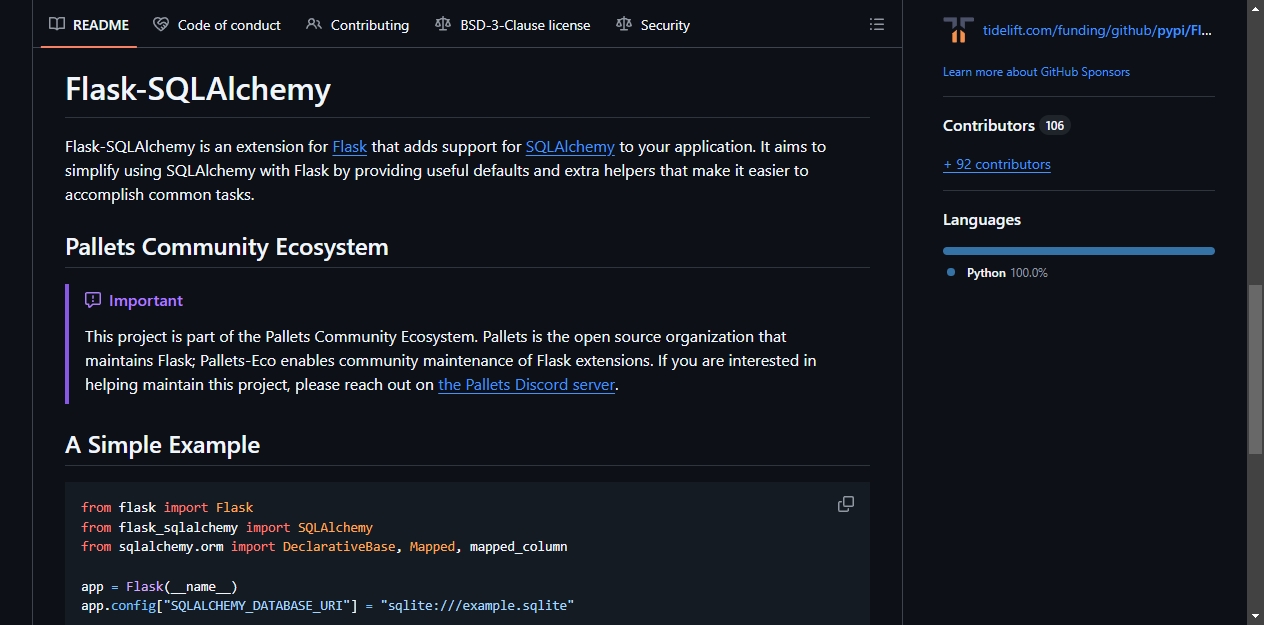
Task: Click the scrollbar down arrow
Action: pyautogui.click(x=1255, y=615)
